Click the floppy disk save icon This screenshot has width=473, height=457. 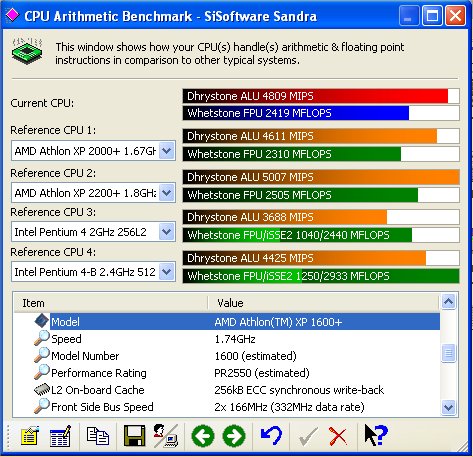(134, 435)
